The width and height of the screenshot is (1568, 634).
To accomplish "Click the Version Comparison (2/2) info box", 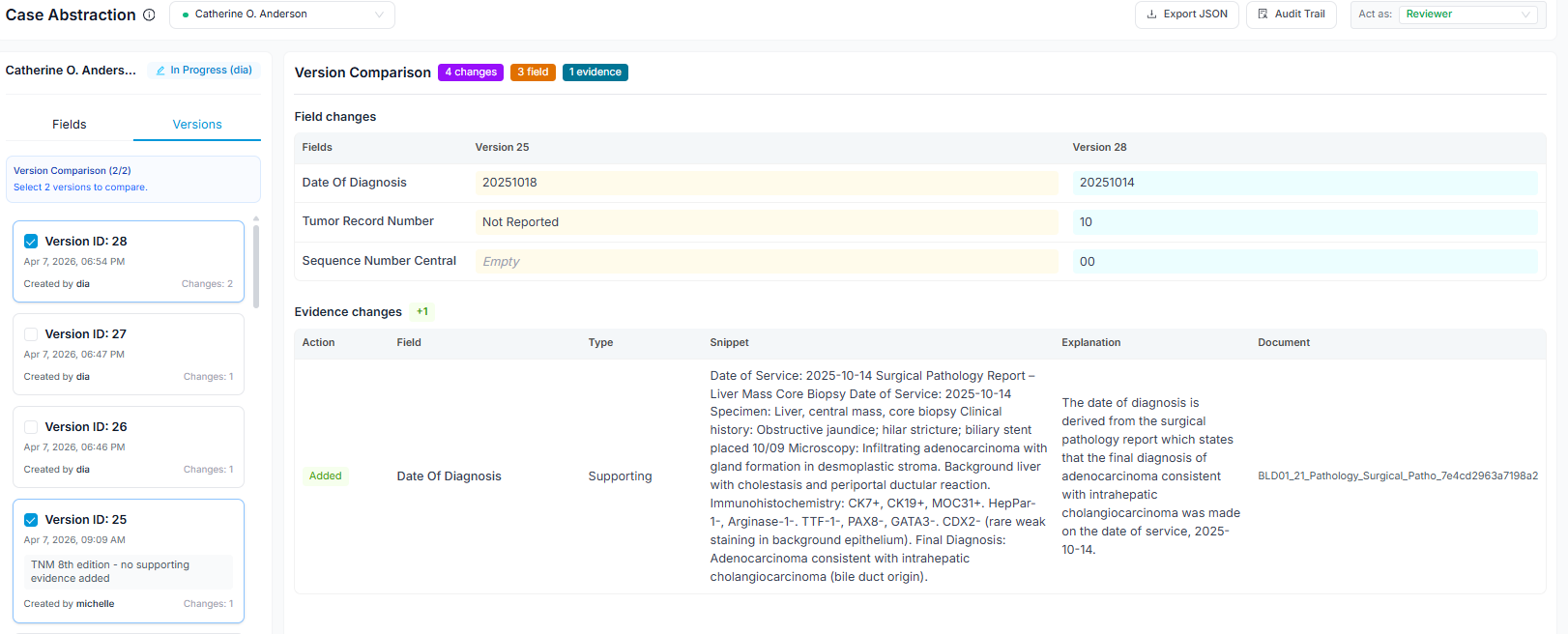I will (x=133, y=179).
